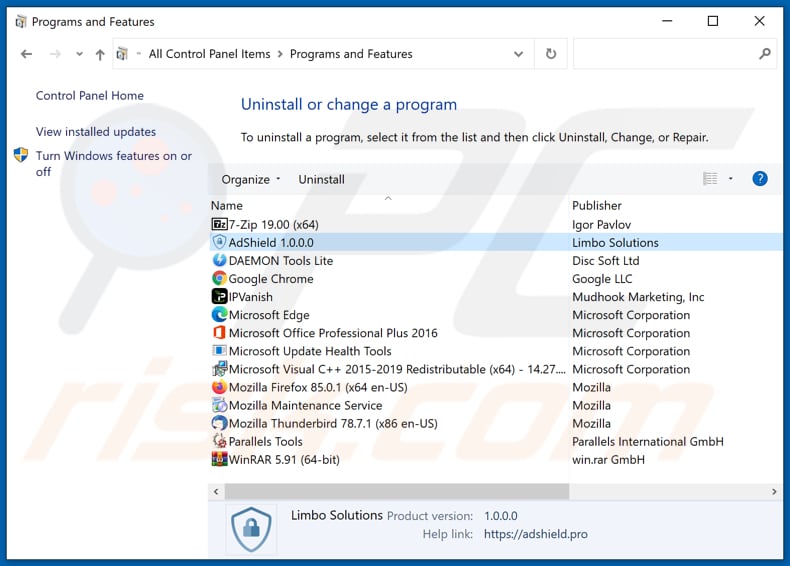Click the 7-Zip program icon
The width and height of the screenshot is (790, 566).
pos(219,224)
